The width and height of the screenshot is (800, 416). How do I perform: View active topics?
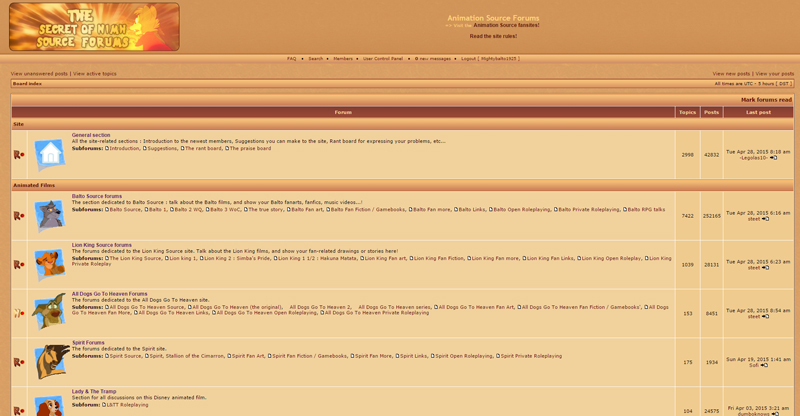coord(94,74)
